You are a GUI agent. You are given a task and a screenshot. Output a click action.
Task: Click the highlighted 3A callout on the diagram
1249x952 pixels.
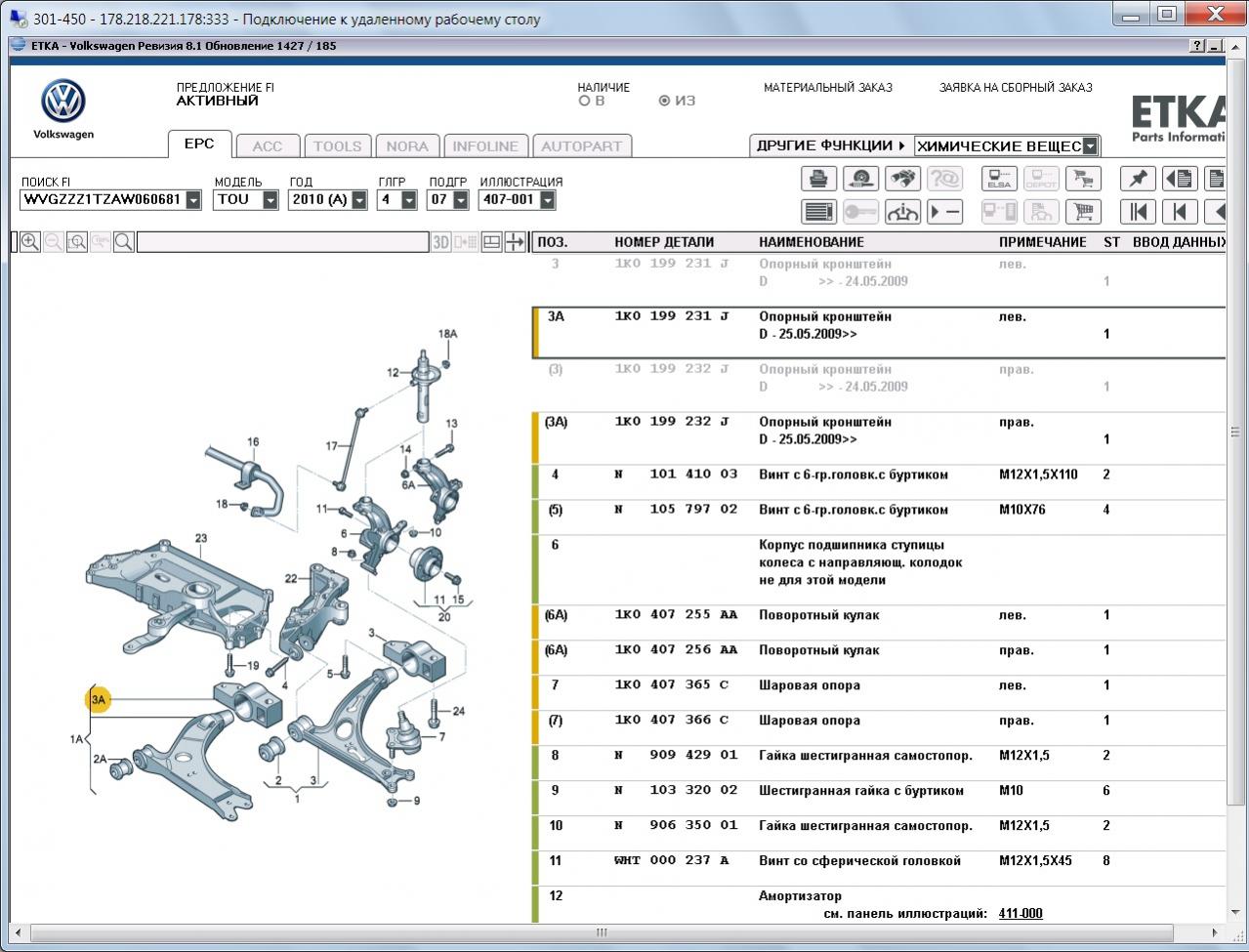coord(99,699)
